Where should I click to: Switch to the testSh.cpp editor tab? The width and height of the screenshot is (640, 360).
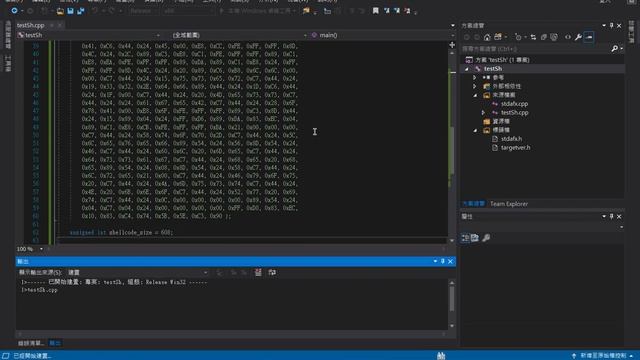point(31,25)
